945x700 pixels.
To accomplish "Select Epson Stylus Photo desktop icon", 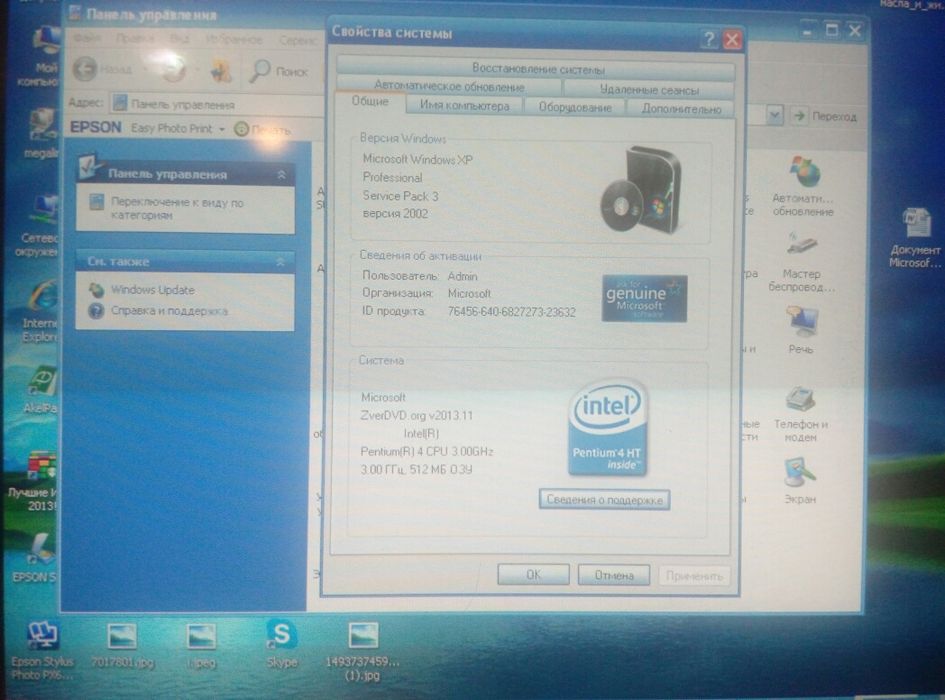I will (42, 651).
